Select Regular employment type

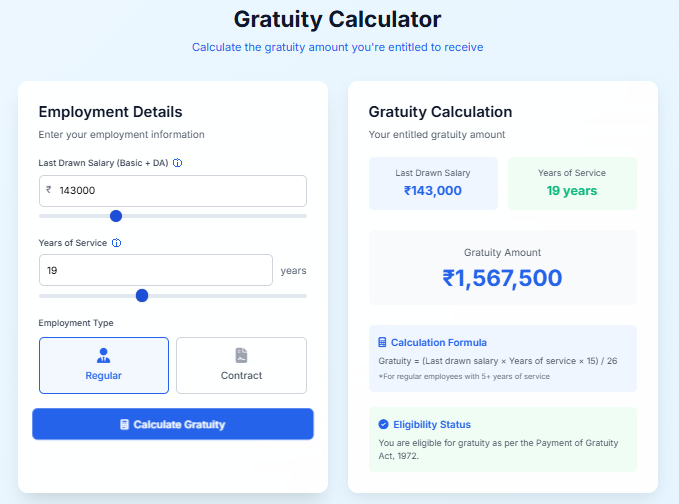coord(104,366)
